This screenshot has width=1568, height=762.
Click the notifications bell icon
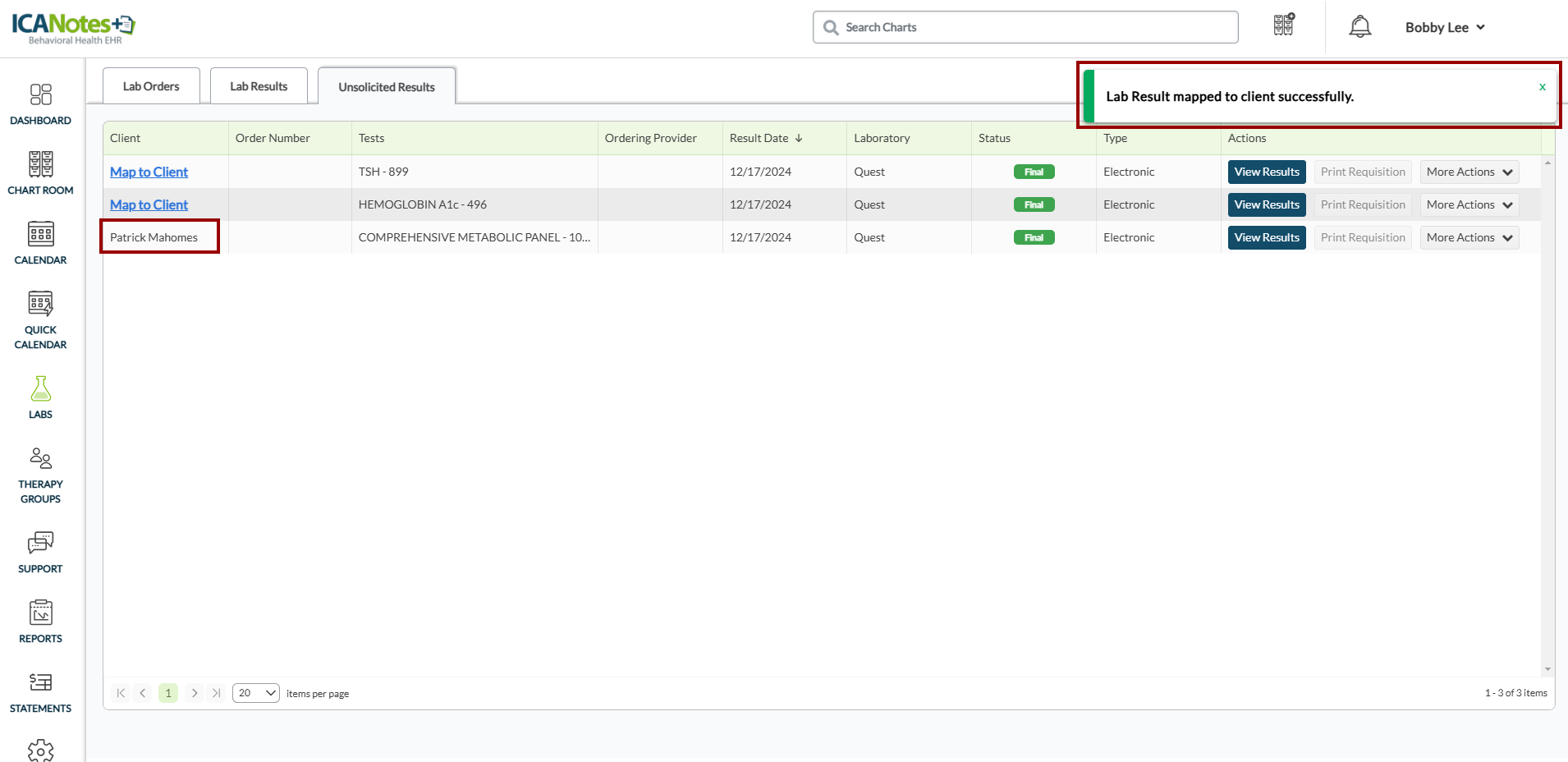point(1359,27)
